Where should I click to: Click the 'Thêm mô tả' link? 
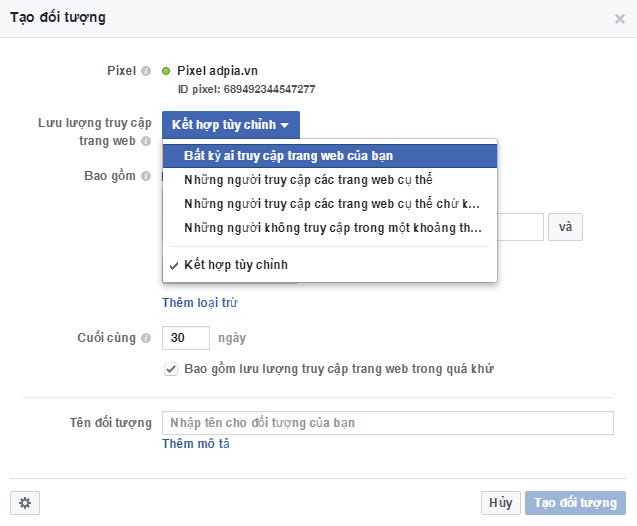(x=196, y=444)
